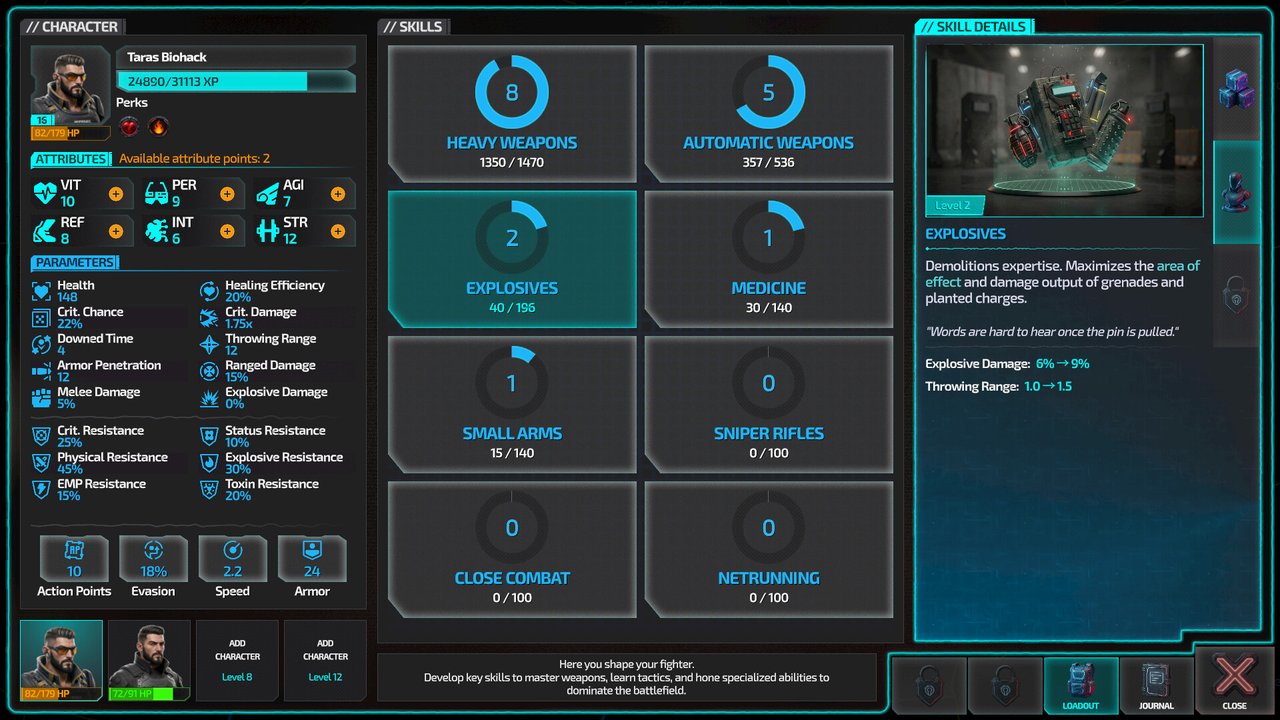Viewport: 1280px width, 720px height.
Task: Click the red heart perk icon
Action: pyautogui.click(x=129, y=127)
